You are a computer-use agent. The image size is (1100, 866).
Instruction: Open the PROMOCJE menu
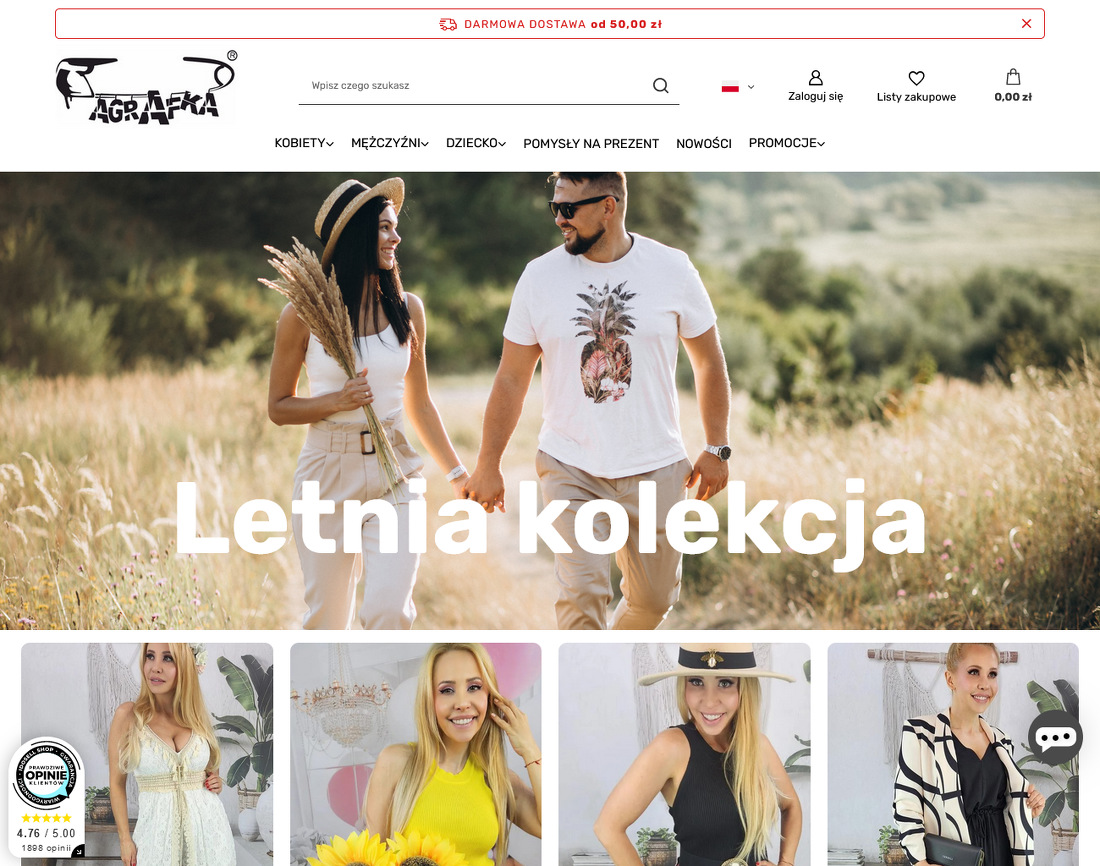pyautogui.click(x=786, y=143)
